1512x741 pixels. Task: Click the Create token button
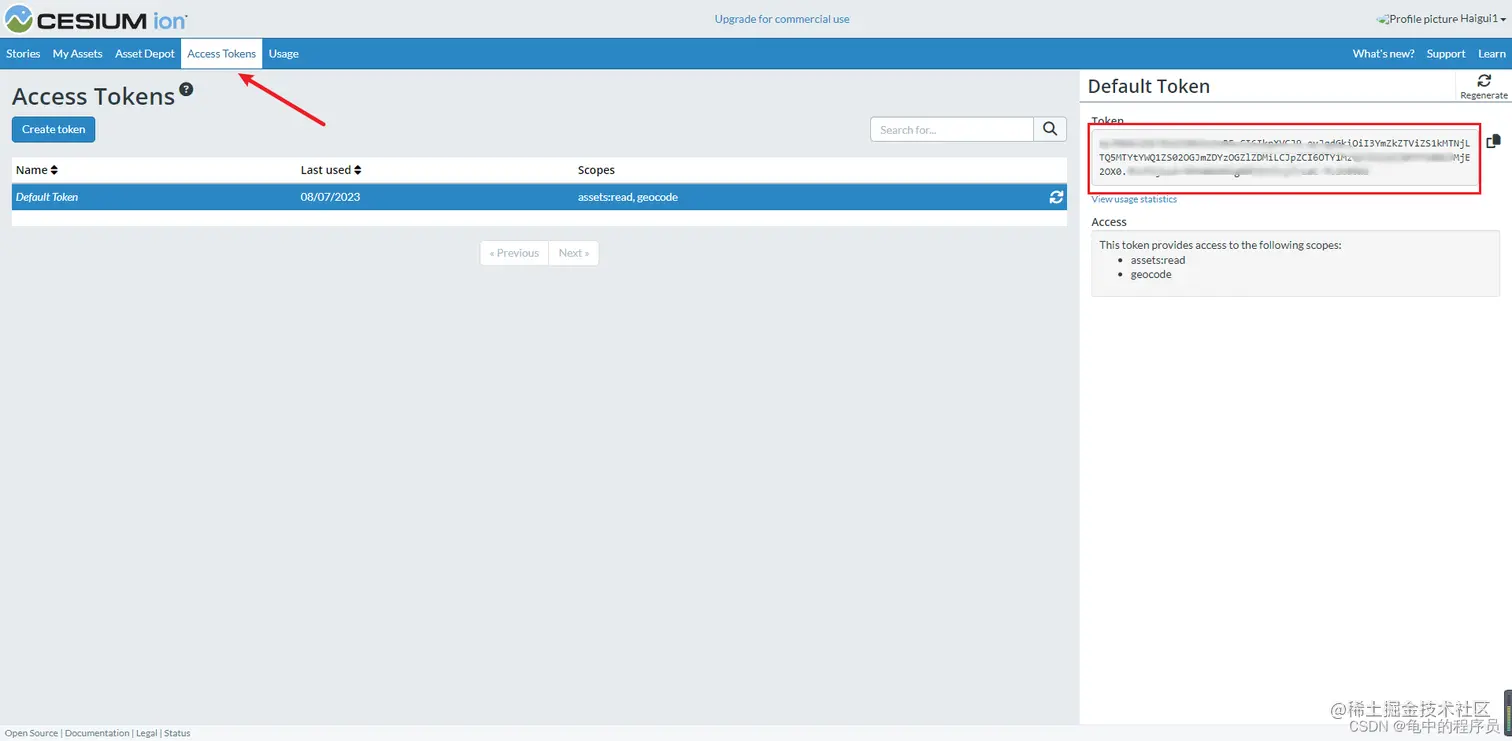point(54,129)
